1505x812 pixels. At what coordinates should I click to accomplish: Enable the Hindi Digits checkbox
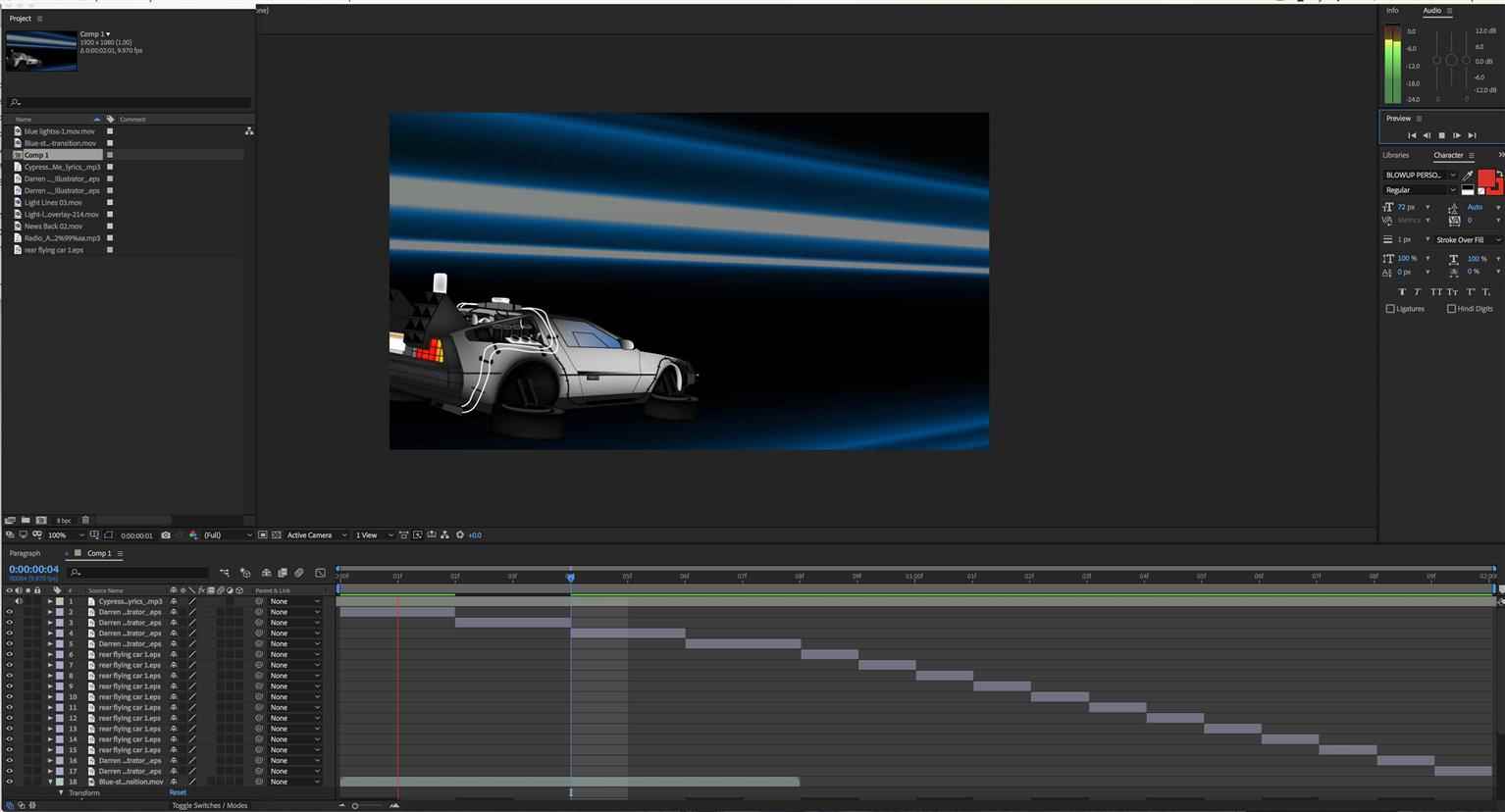[x=1451, y=309]
